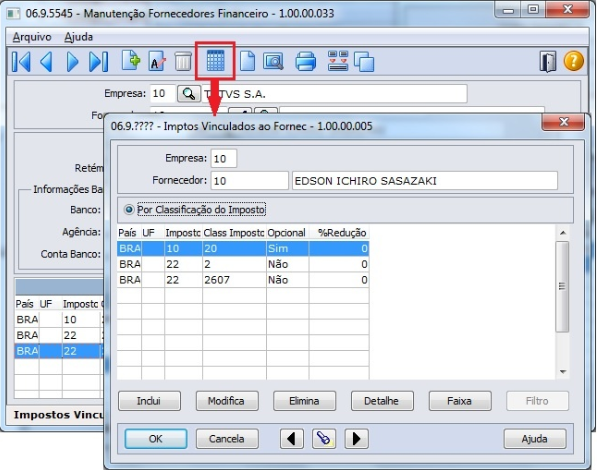Click the Filtro button
597x470 pixels.
click(x=538, y=401)
